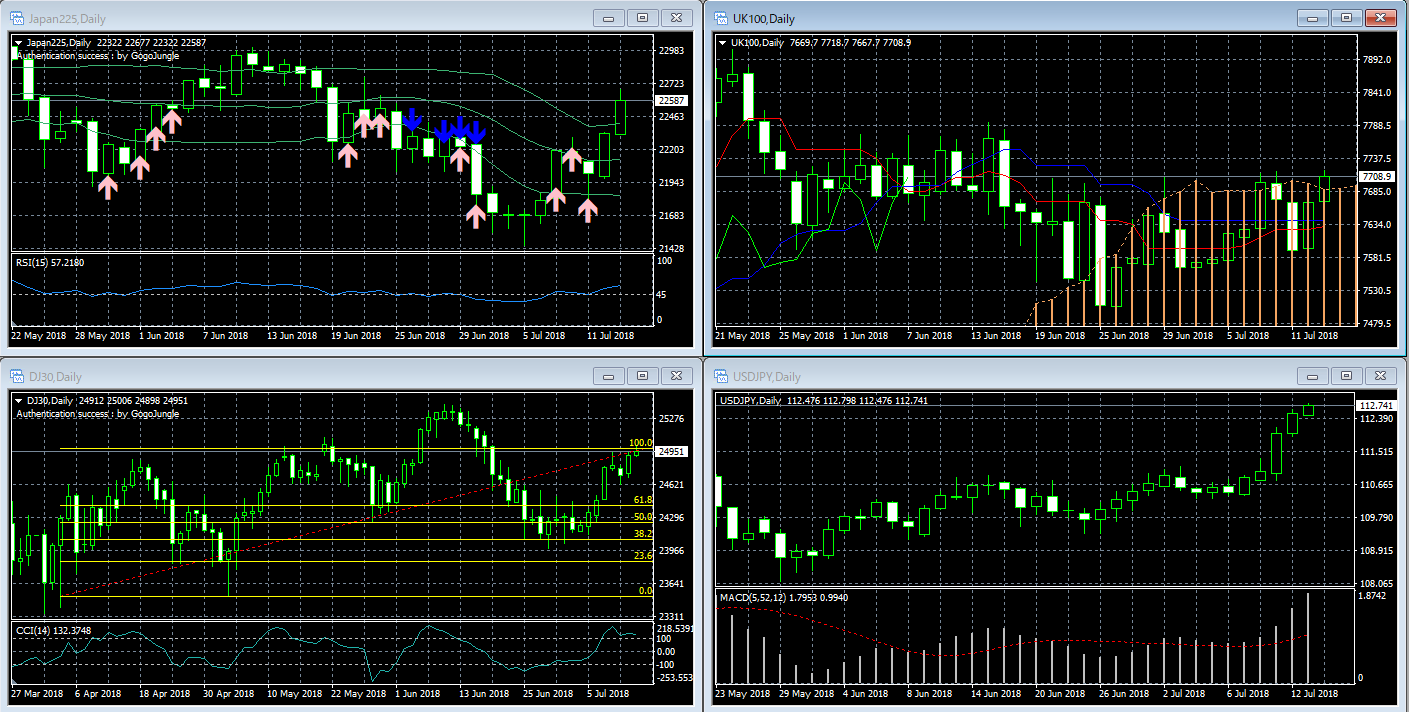Select the RSI(15) indicator label
The image size is (1409, 712).
[x=49, y=262]
